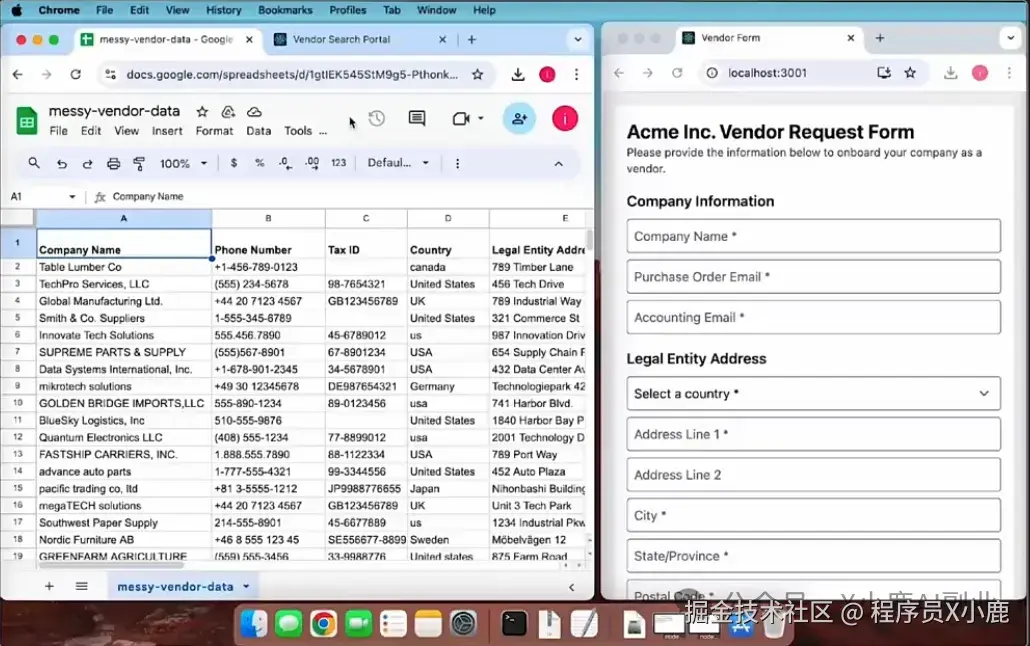Start a meeting with camera icon
1030x646 pixels.
[x=461, y=118]
